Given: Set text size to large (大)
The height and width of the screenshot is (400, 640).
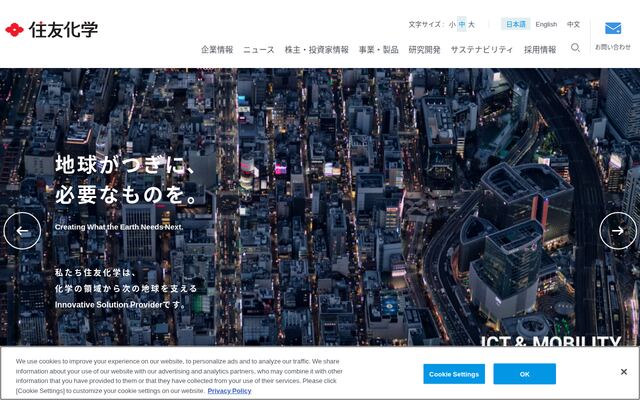Looking at the screenshot, I should tap(471, 24).
